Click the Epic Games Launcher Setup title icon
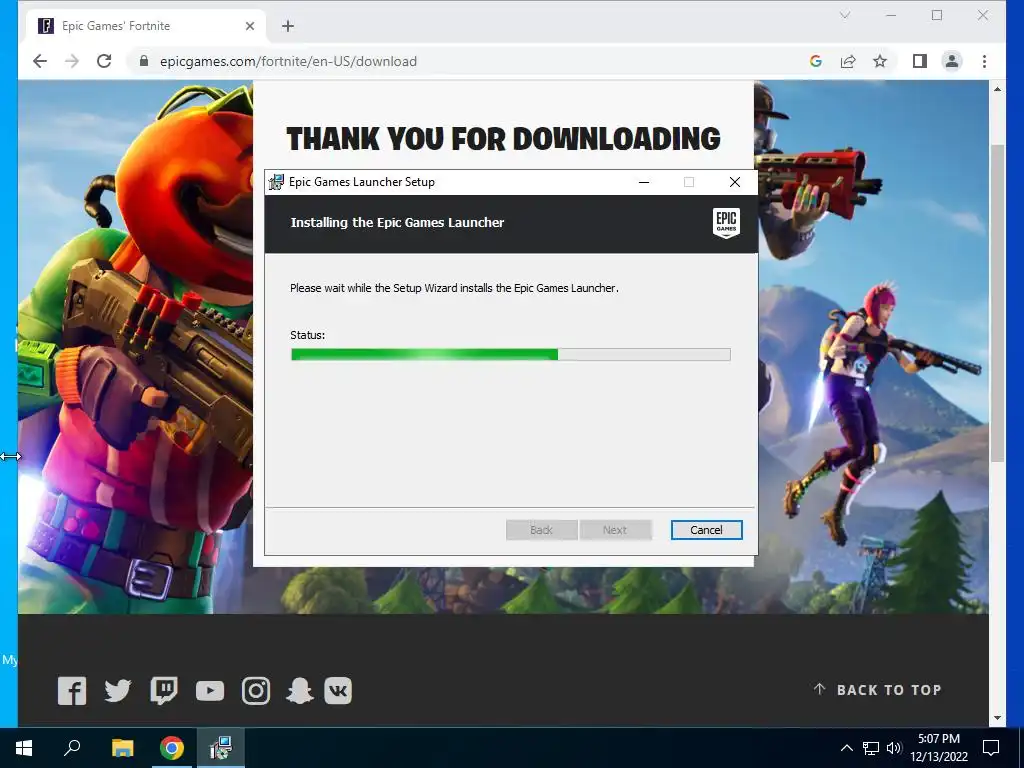The width and height of the screenshot is (1024, 768). point(276,182)
